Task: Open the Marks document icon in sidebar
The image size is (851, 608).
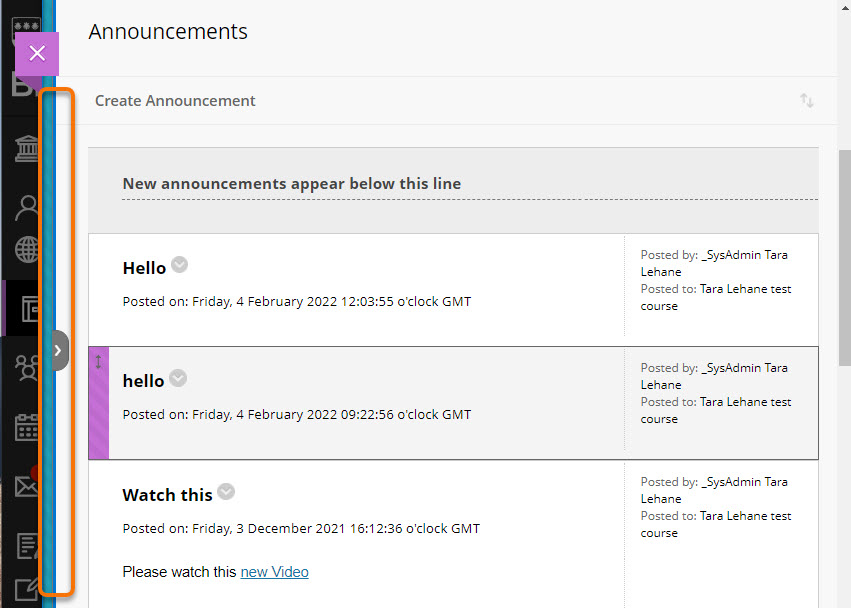Action: (x=27, y=546)
